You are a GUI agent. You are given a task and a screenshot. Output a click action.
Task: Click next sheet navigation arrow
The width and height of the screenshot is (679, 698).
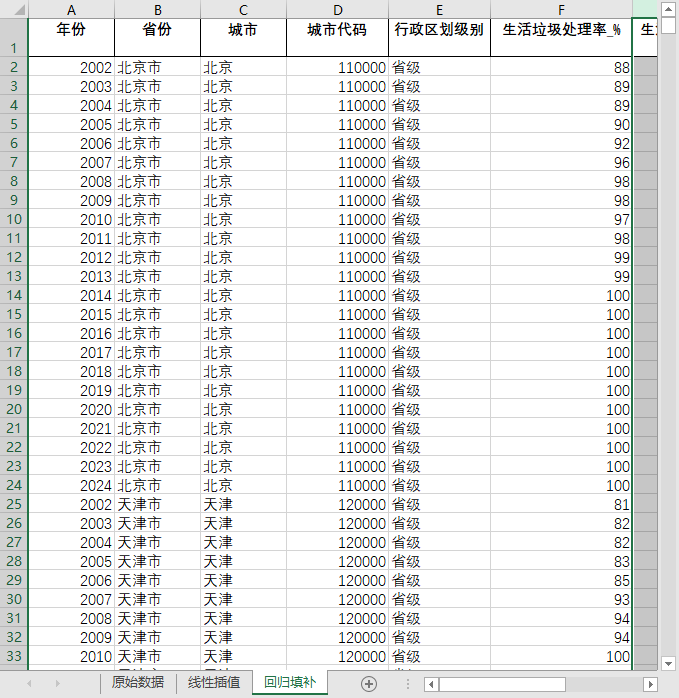click(x=57, y=683)
